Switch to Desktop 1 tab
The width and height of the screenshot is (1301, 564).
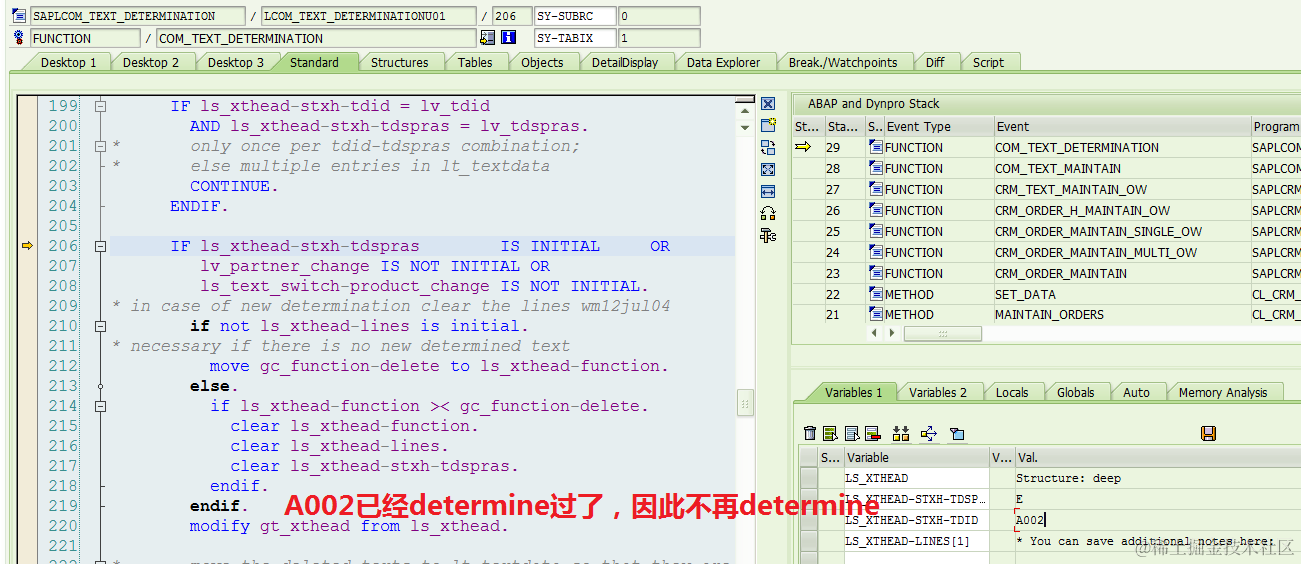pos(68,62)
